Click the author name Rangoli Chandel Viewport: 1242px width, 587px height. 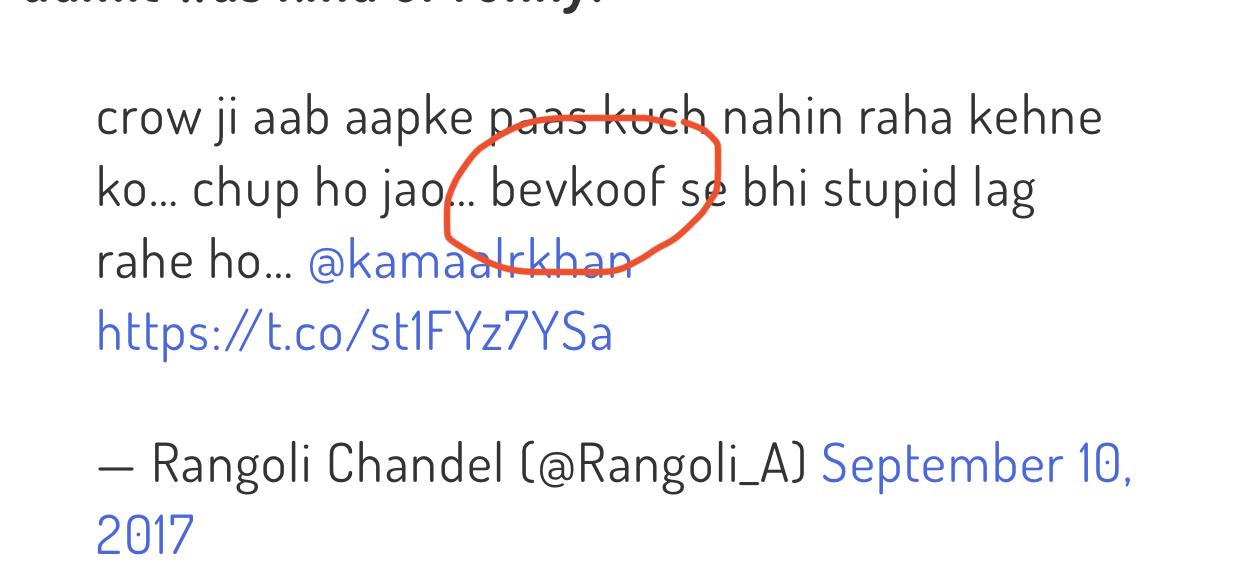click(327, 465)
